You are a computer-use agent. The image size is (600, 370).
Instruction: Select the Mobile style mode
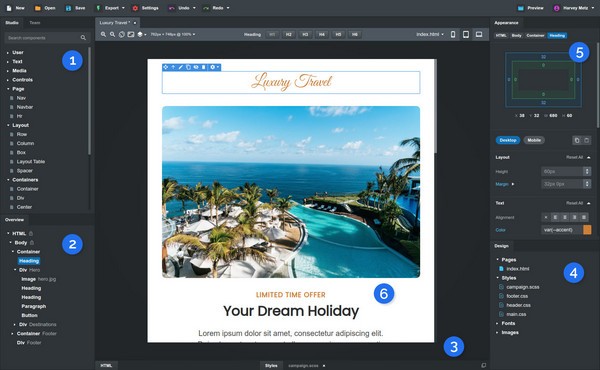pos(534,140)
